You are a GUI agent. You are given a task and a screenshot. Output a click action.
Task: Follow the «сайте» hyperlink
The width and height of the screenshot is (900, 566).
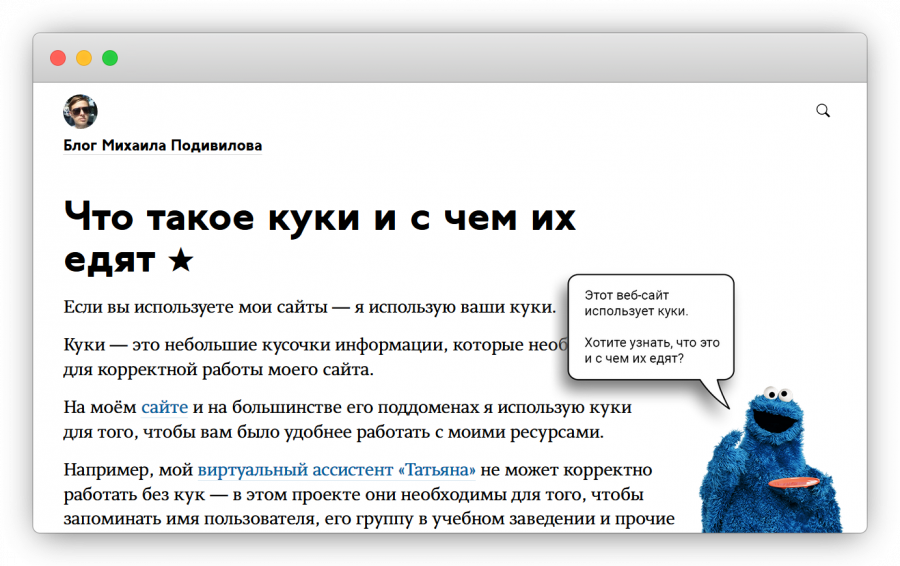click(x=164, y=408)
